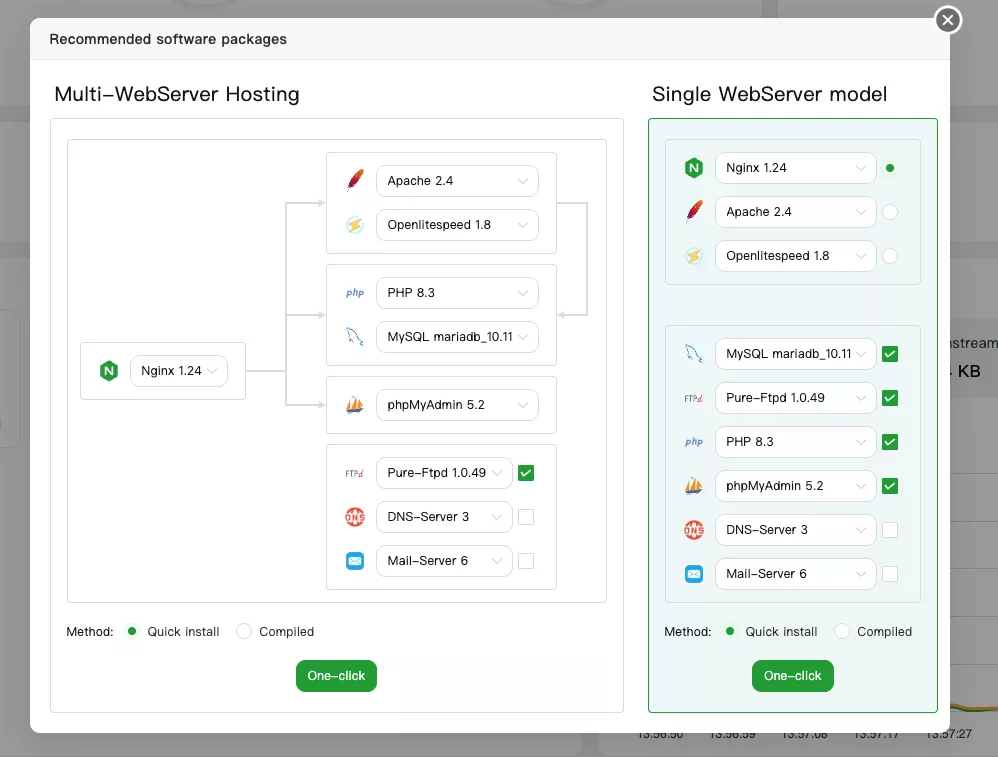998x757 pixels.
Task: Click the PHP logo in Multi-WebServer panel
Action: (354, 293)
